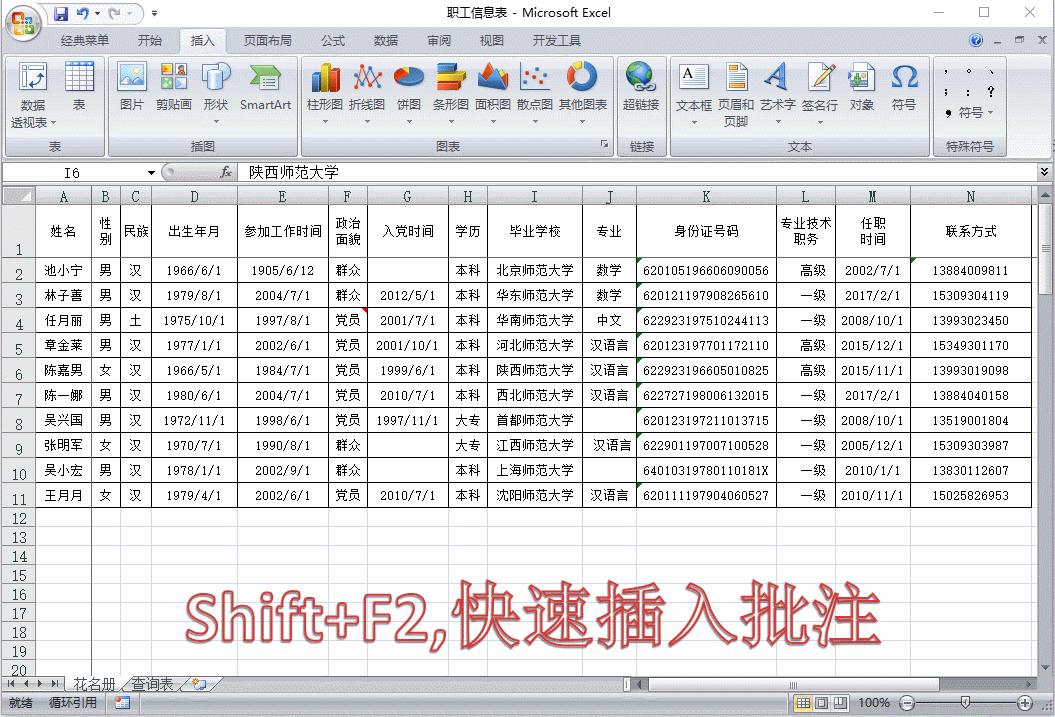Insert a SmartArt graphic

point(264,88)
